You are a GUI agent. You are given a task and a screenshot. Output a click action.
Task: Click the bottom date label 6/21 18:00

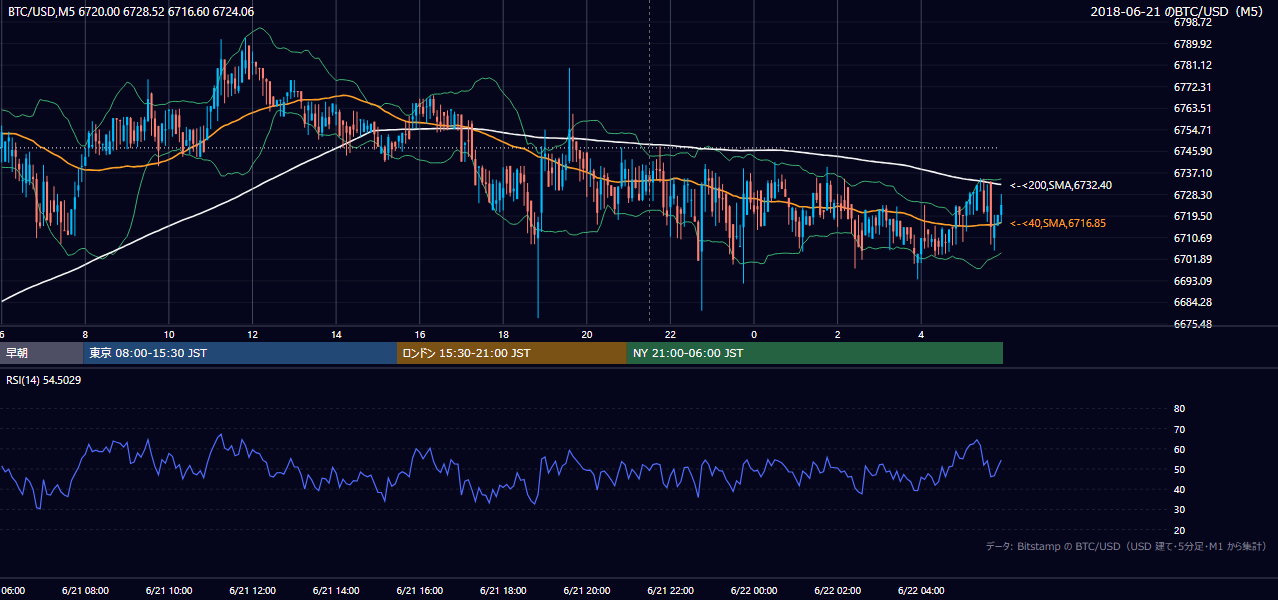503,591
